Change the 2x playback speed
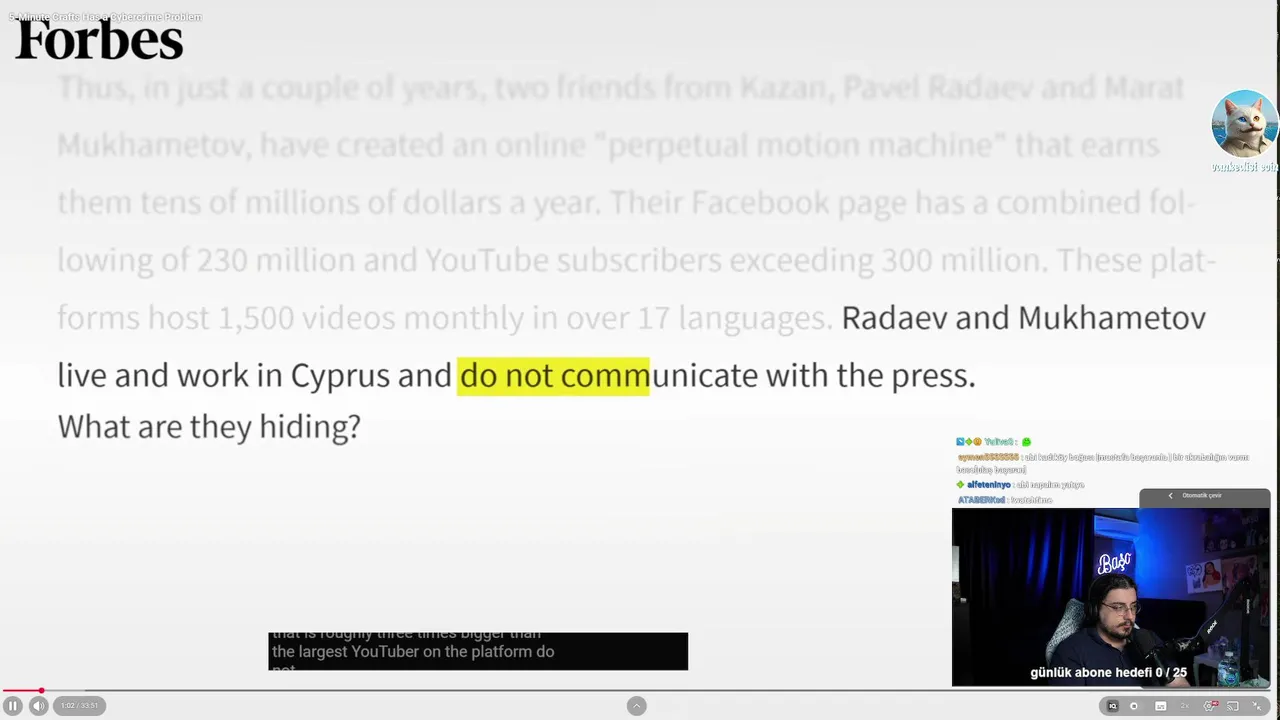 1185,706
